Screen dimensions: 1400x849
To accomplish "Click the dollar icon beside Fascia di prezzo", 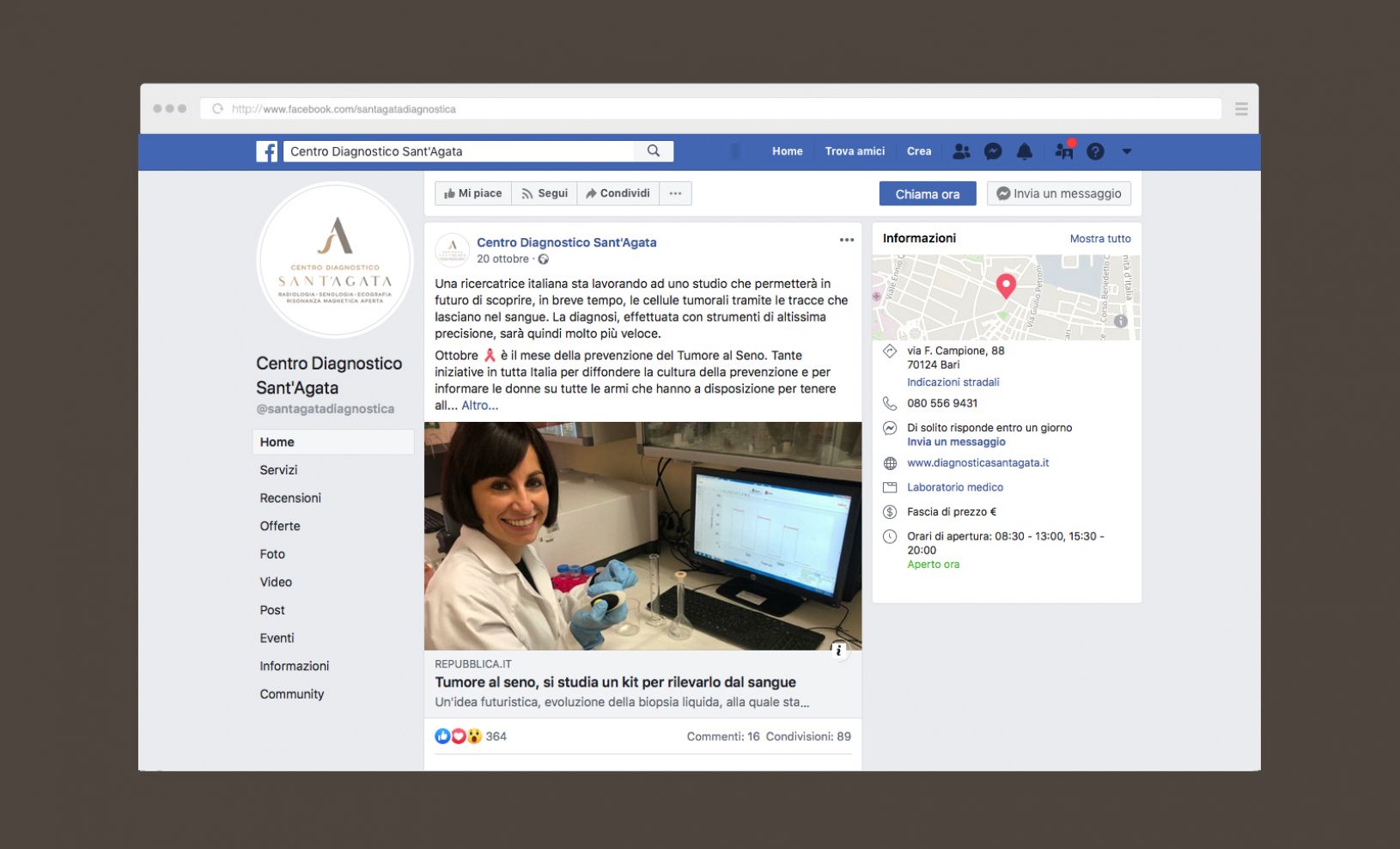I will (890, 512).
